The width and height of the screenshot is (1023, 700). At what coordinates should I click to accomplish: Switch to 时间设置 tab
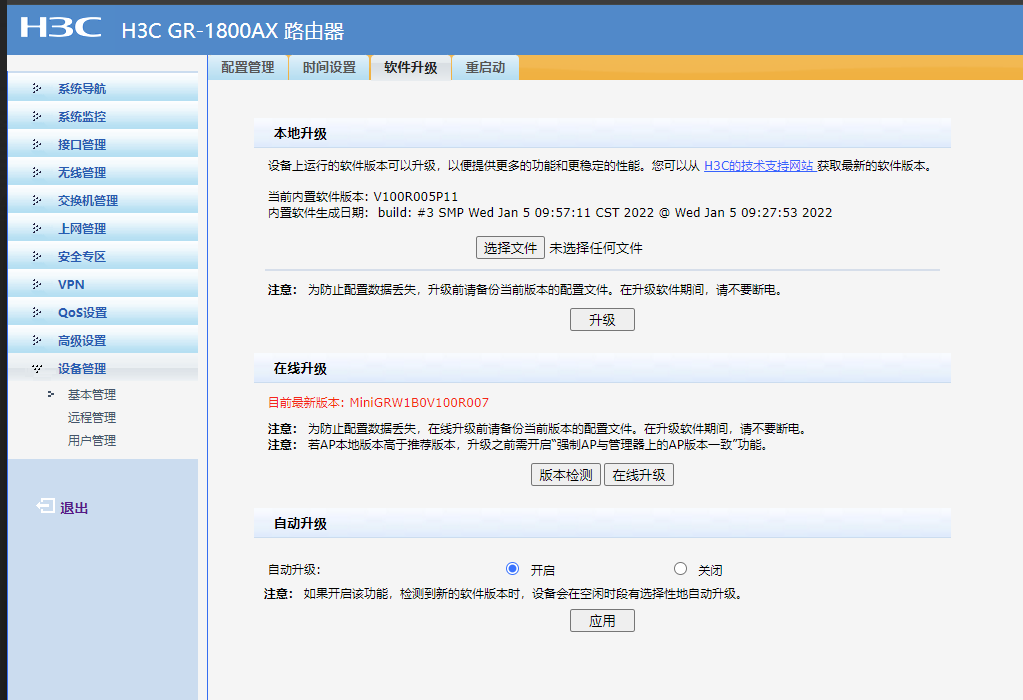[x=329, y=67]
